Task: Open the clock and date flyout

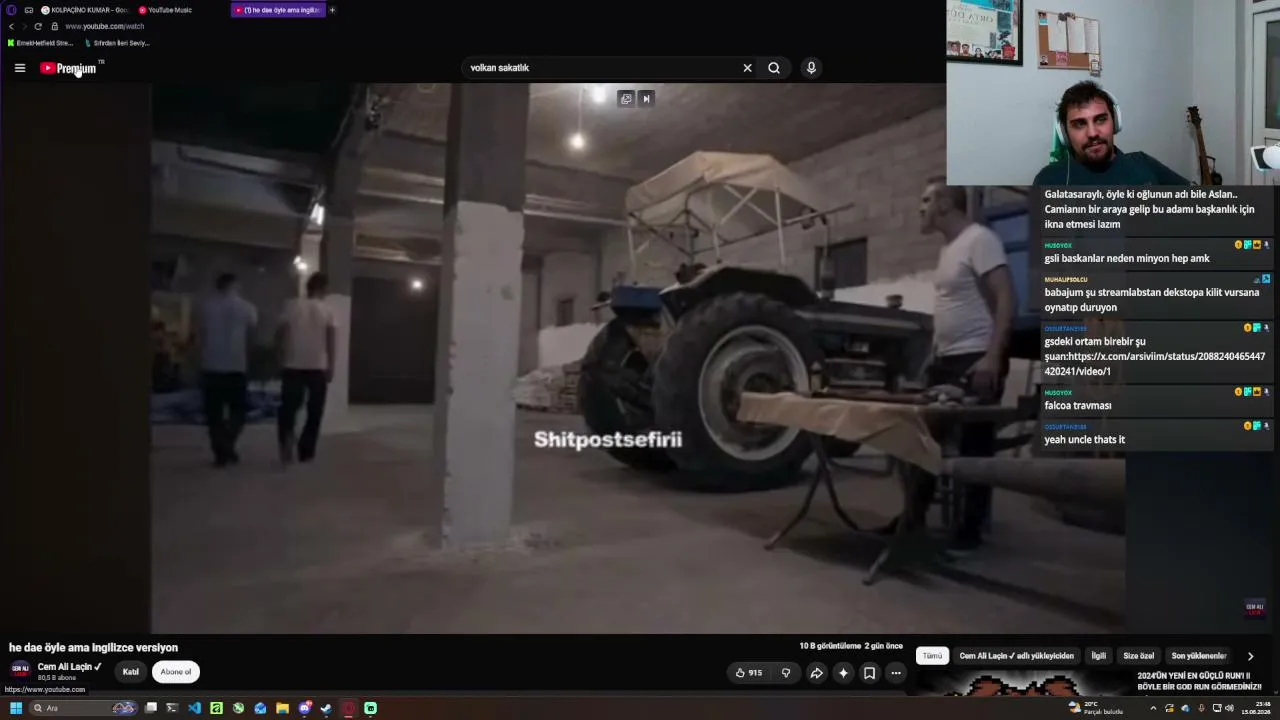Action: [1255, 708]
